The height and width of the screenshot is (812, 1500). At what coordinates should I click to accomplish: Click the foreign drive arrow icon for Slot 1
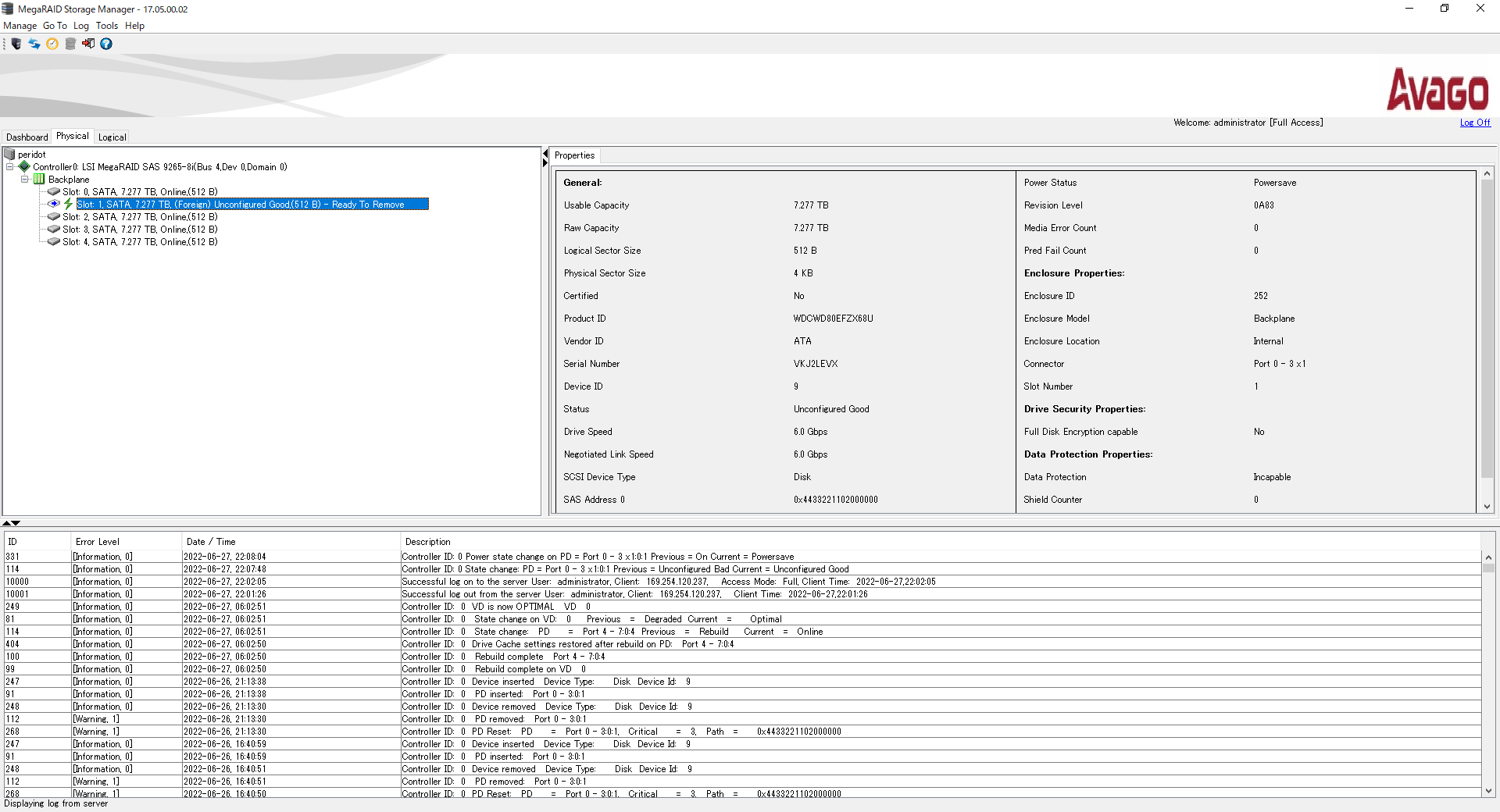click(54, 204)
